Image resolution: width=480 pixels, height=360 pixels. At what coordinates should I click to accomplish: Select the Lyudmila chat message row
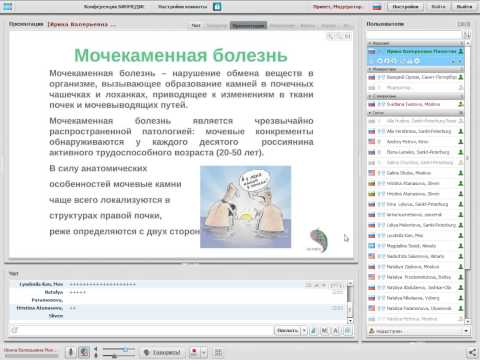178,284
